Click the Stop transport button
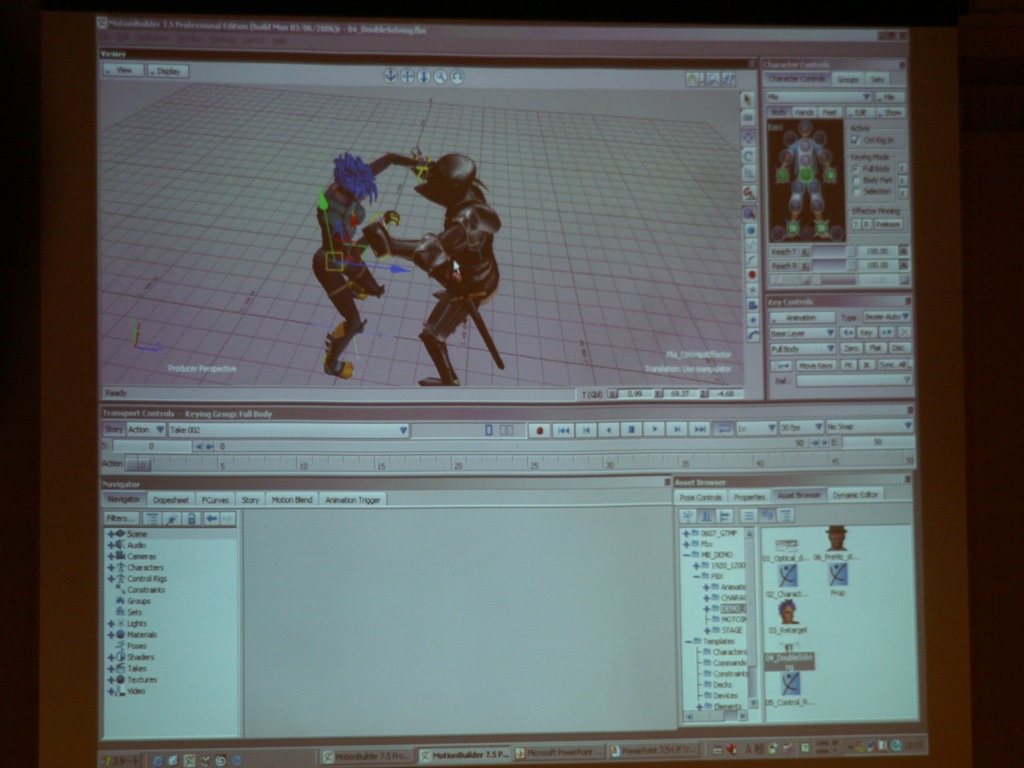The width and height of the screenshot is (1024, 768). [631, 429]
